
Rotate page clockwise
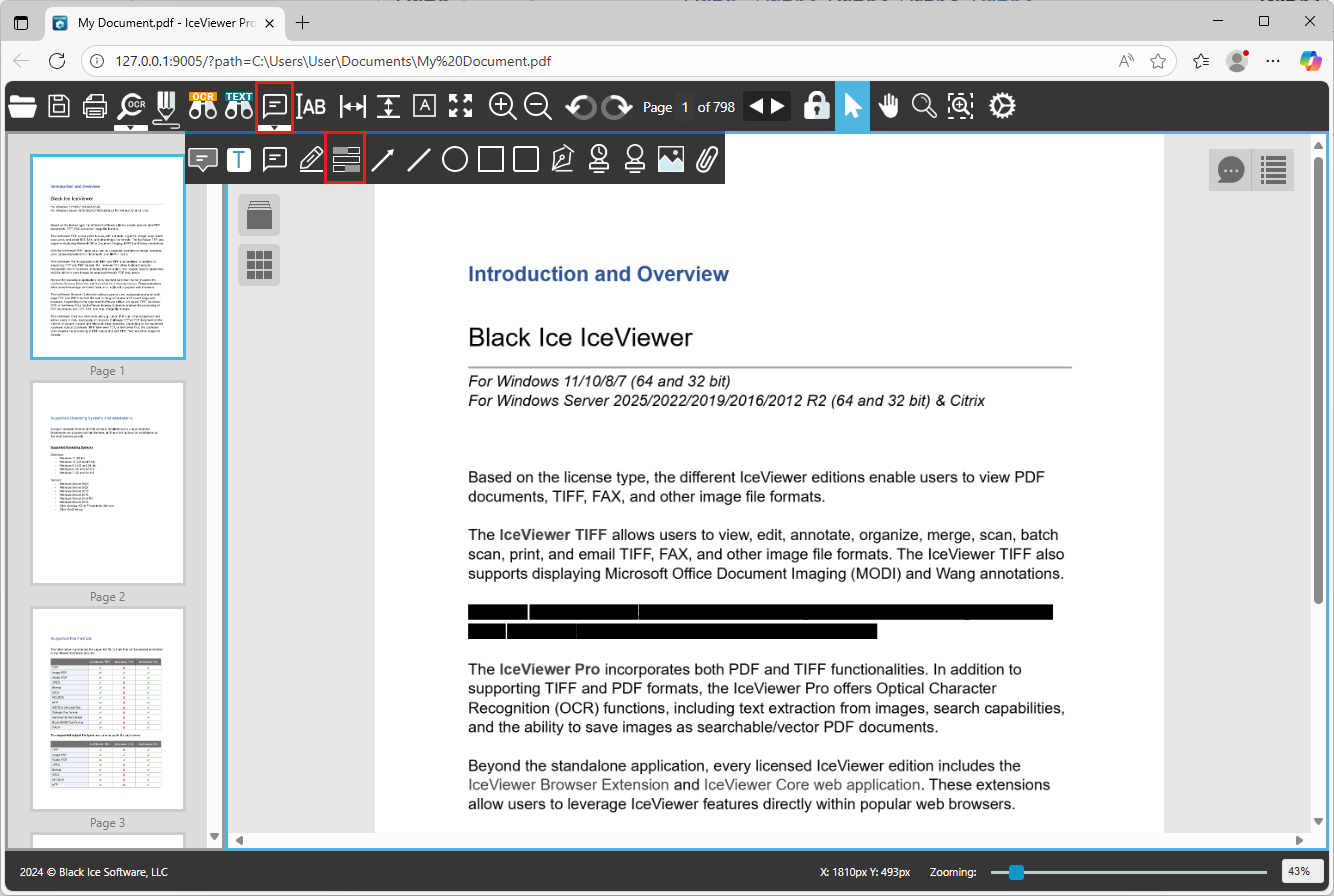(x=617, y=106)
